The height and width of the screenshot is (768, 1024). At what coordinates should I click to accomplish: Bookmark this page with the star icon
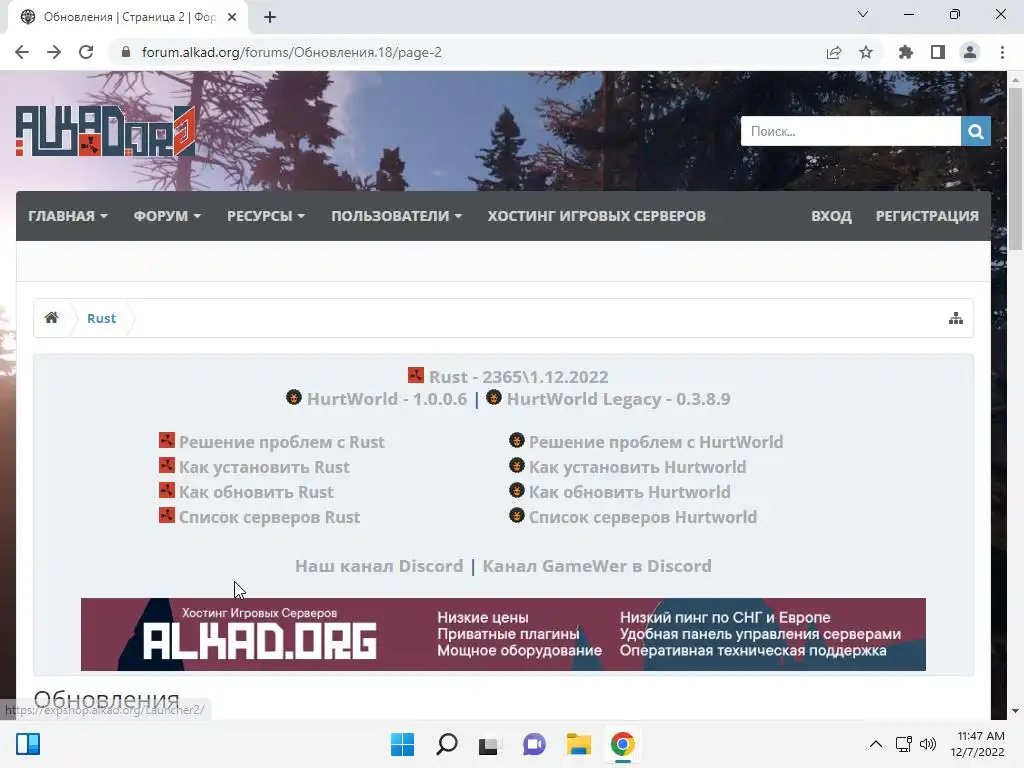pos(866,52)
